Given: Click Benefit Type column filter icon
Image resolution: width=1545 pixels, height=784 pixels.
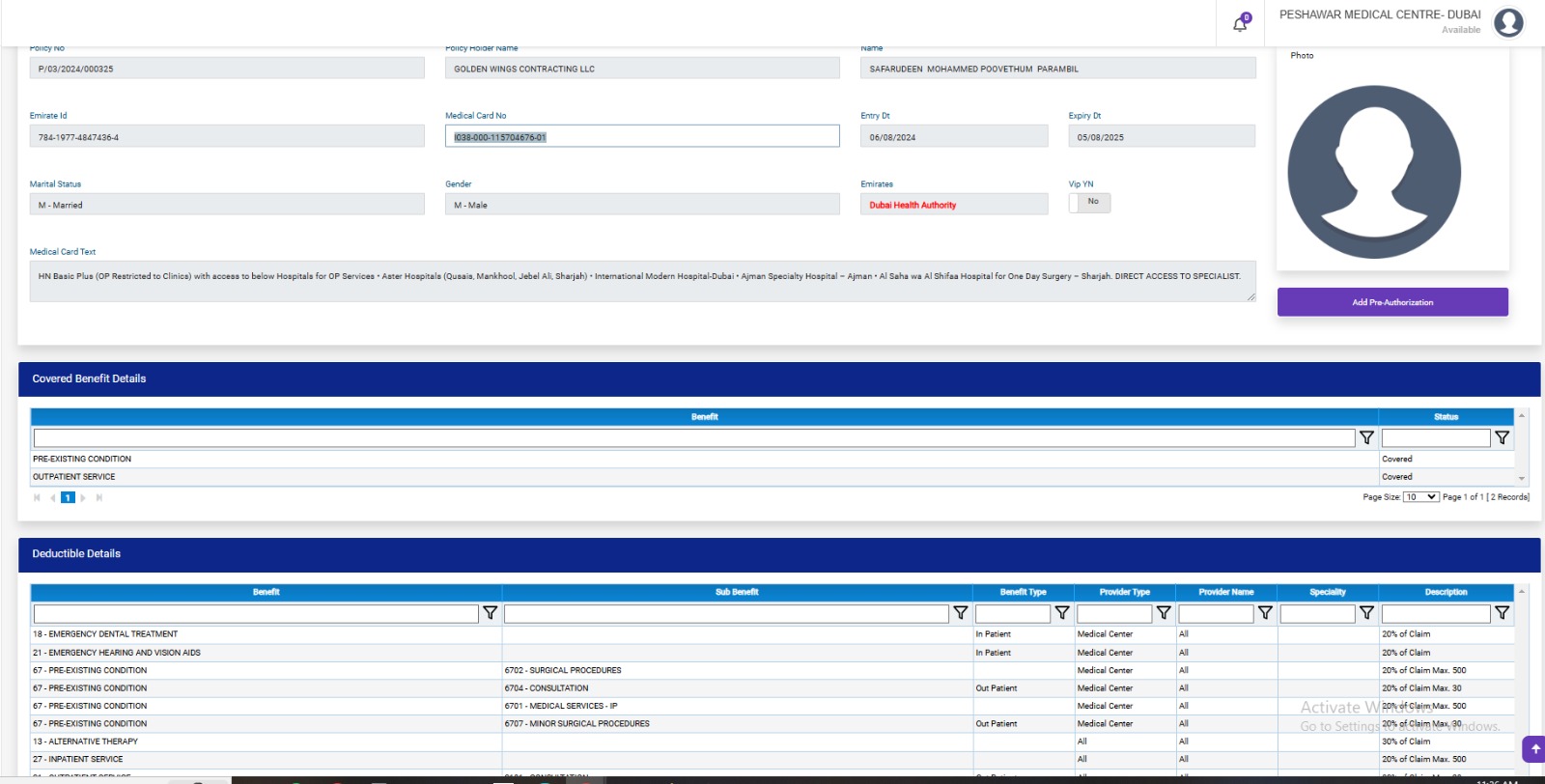Looking at the screenshot, I should 1062,613.
